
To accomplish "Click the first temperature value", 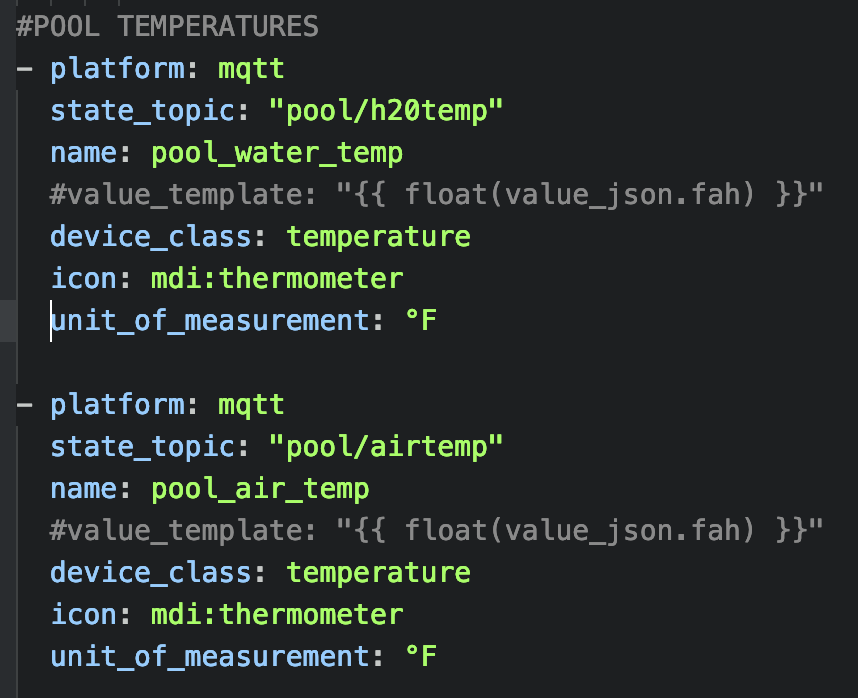I will 378,237.
